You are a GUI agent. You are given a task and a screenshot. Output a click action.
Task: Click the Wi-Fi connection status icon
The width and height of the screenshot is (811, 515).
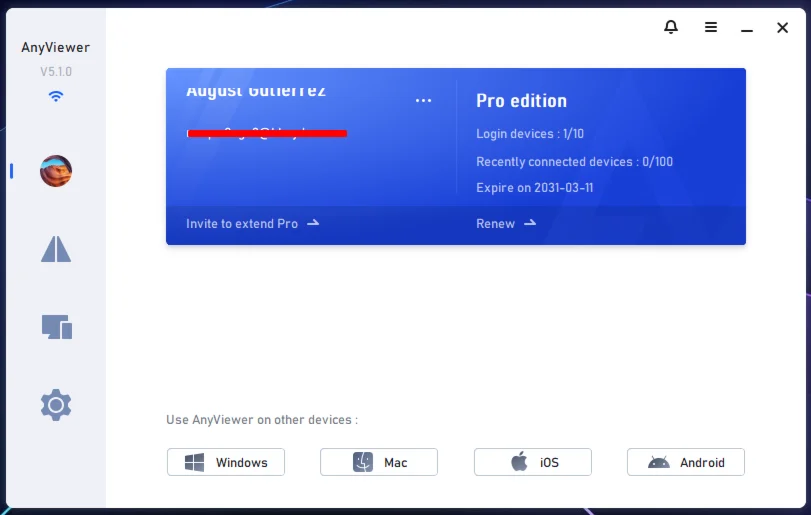point(56,96)
